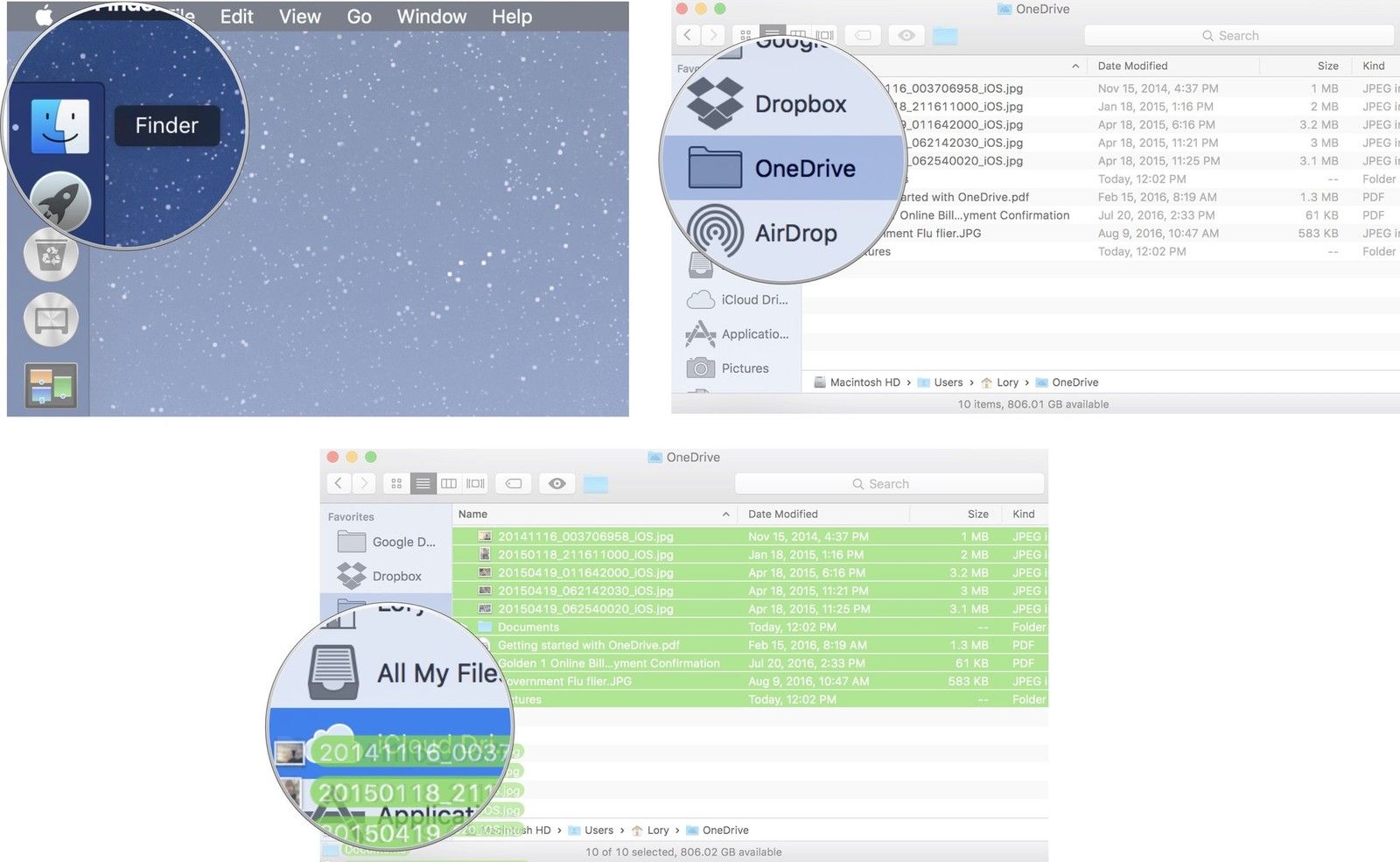Switch to column view mode
The height and width of the screenshot is (862, 1400).
[x=449, y=483]
